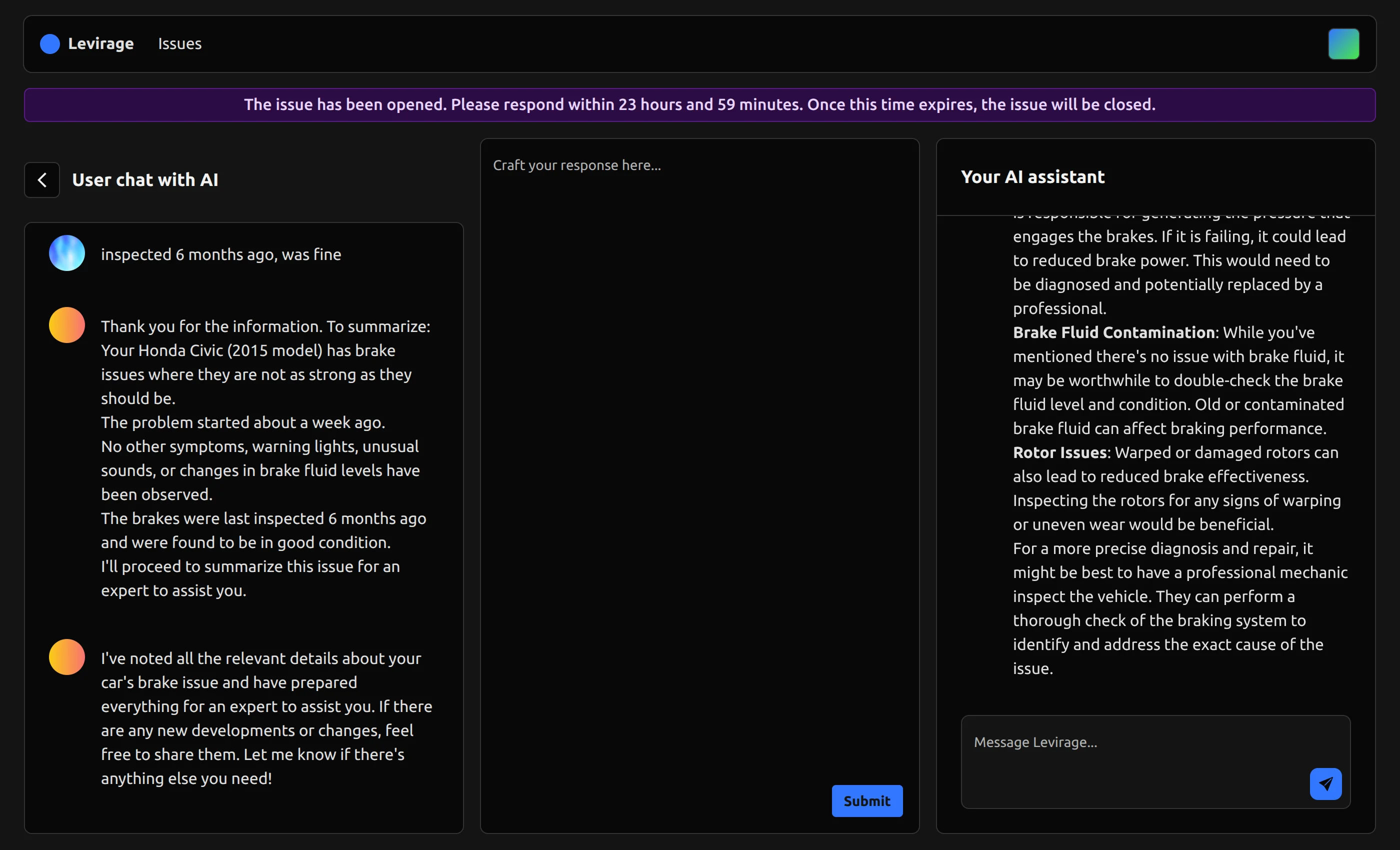Open the Issues menu item
Viewport: 1400px width, 850px height.
click(x=179, y=44)
